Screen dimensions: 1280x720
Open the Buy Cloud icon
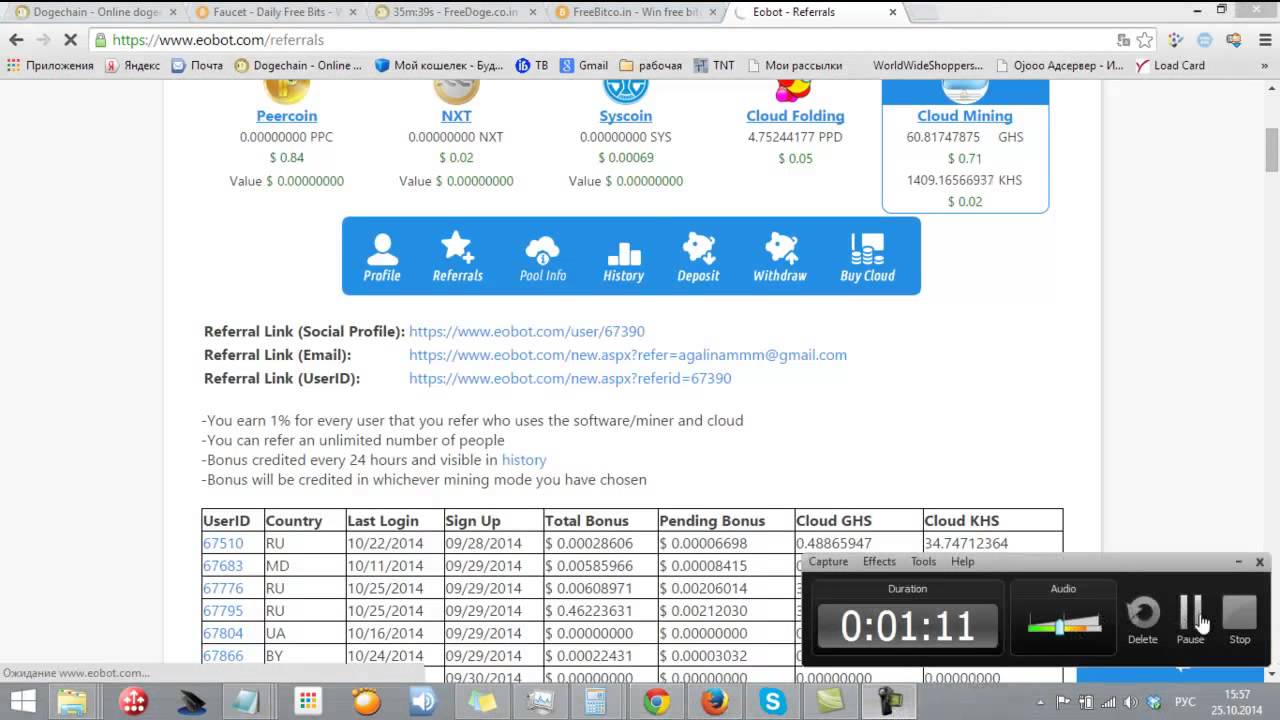pos(867,257)
